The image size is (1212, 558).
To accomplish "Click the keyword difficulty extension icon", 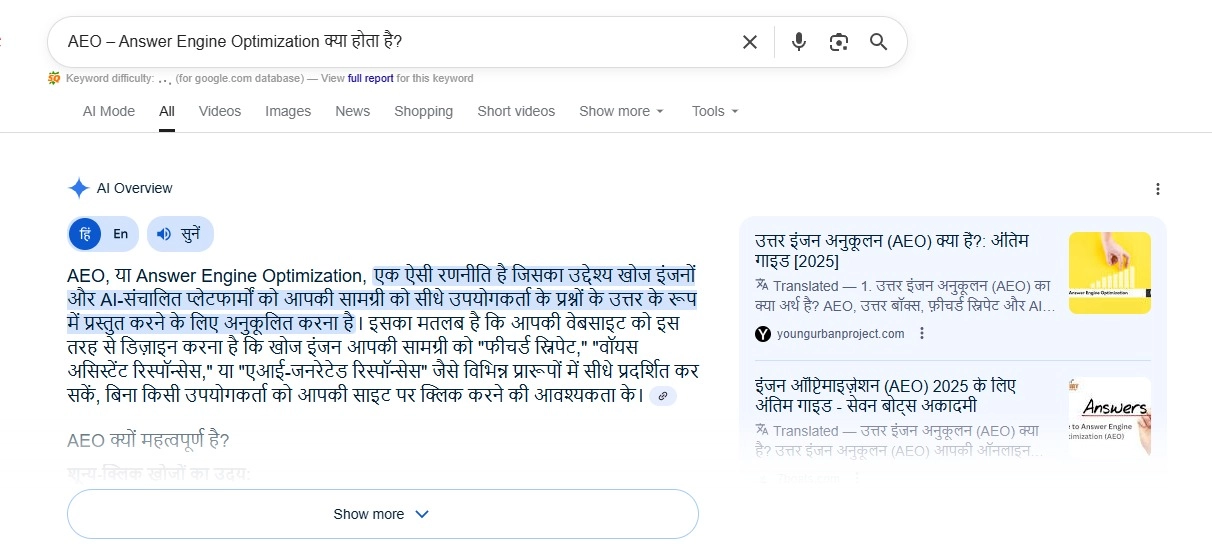I will tap(54, 78).
